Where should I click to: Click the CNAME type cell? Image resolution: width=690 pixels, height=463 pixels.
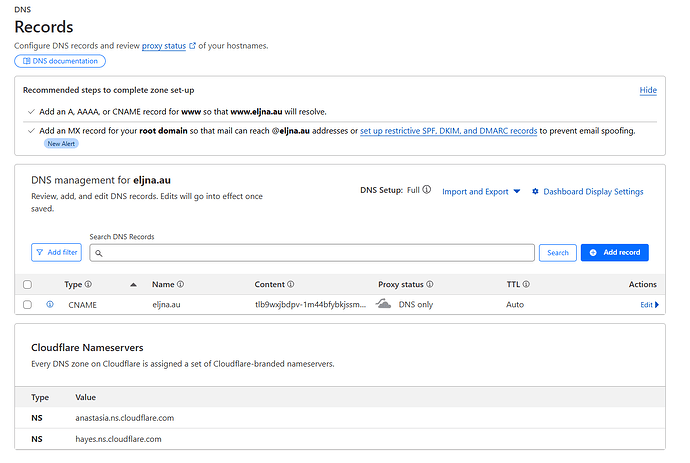[82, 305]
